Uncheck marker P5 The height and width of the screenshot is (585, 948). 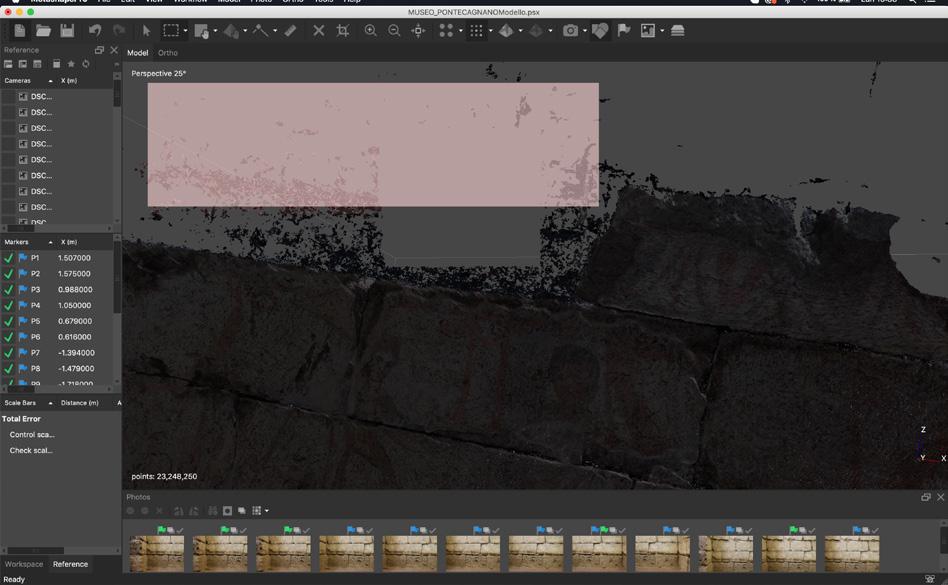click(8, 321)
